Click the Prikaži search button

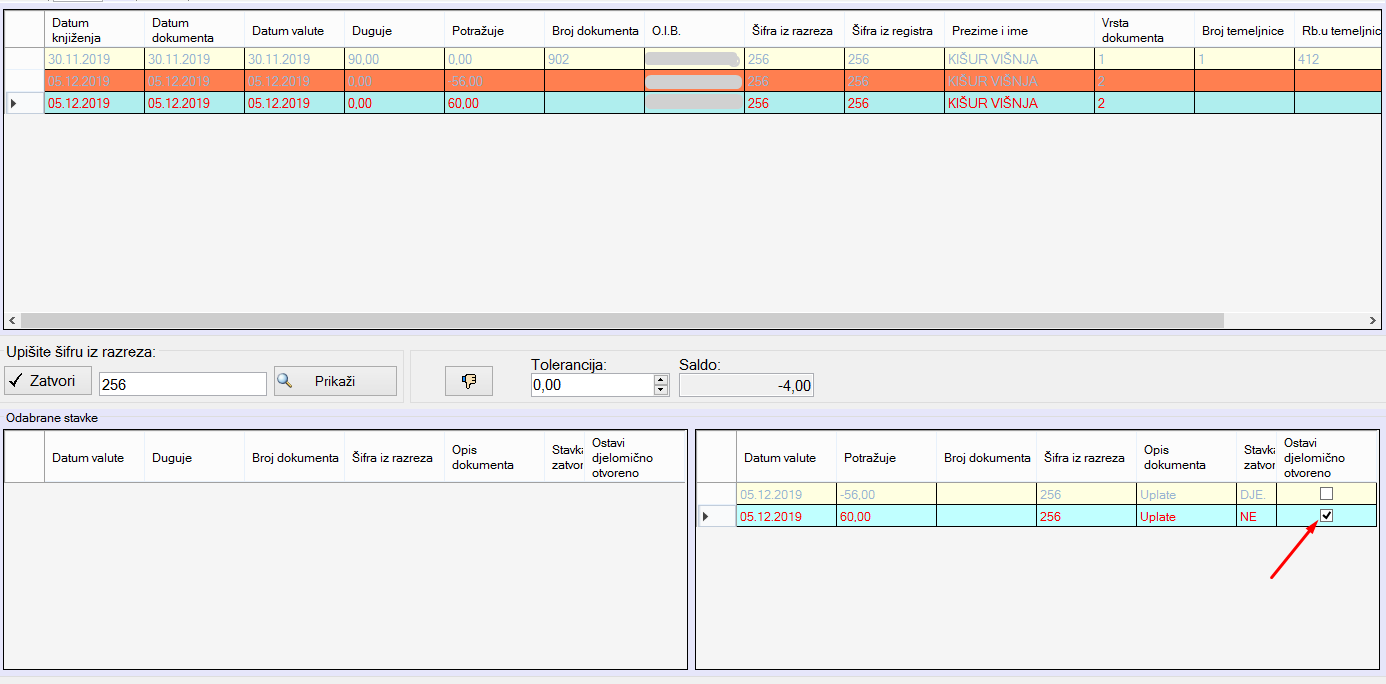point(335,381)
